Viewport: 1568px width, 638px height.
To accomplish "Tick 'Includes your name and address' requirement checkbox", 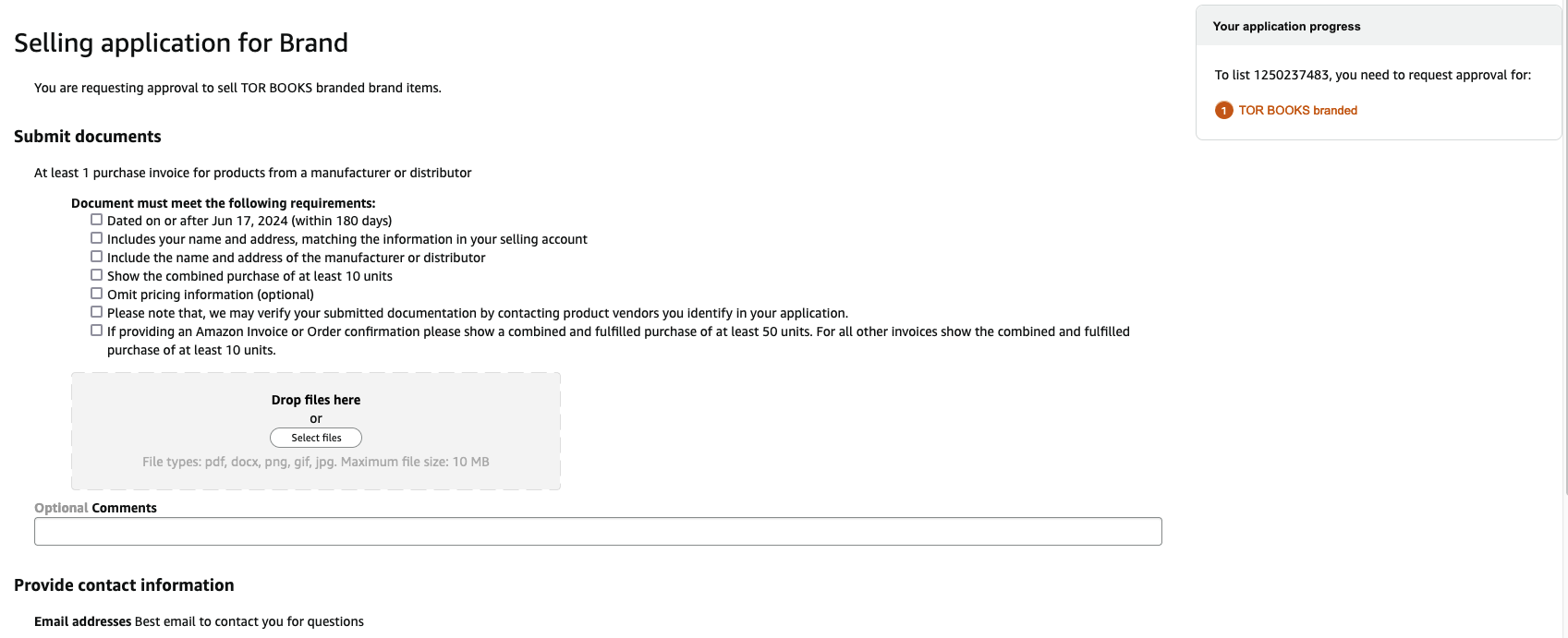I will [96, 238].
